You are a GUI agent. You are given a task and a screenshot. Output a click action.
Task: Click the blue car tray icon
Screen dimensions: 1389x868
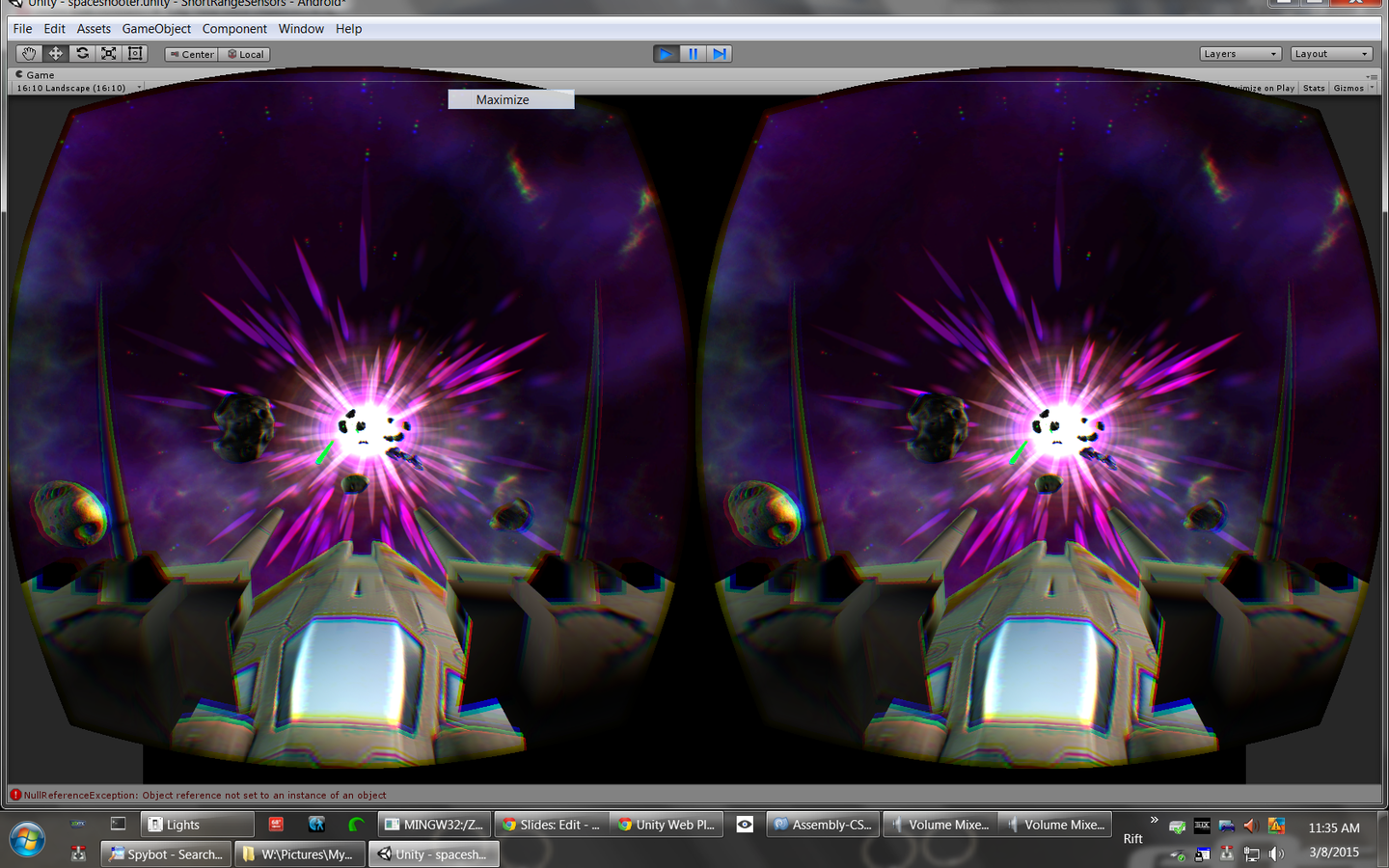pyautogui.click(x=1226, y=826)
